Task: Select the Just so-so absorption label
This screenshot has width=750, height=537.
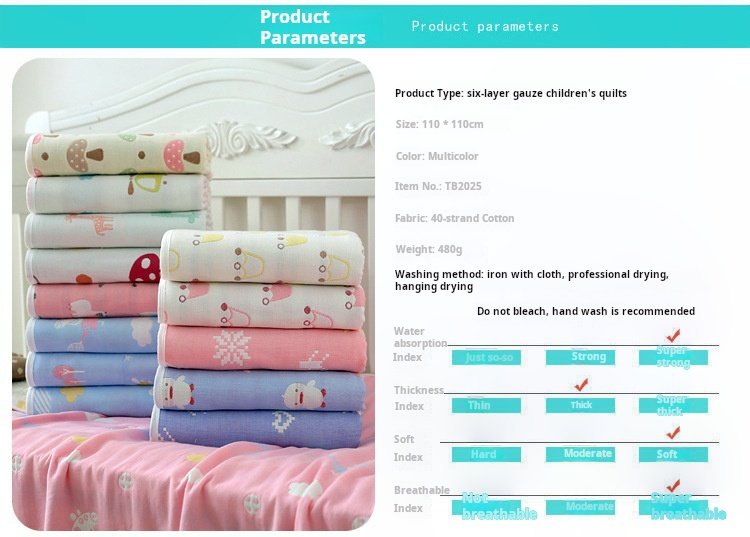Action: click(x=486, y=357)
